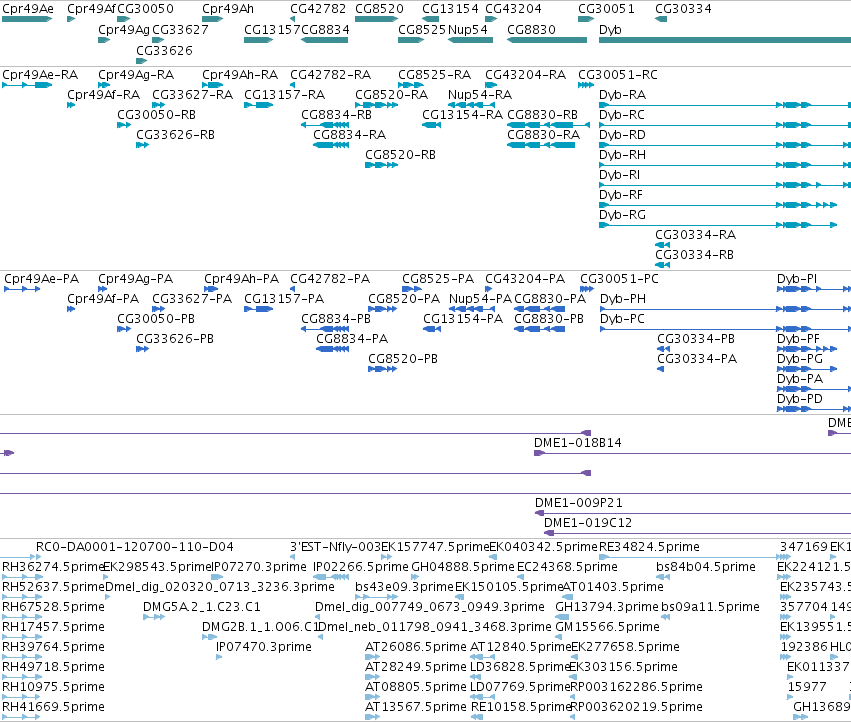Click the Cpr49Ae gene label
Screen dimensions: 851x722
click(28, 9)
